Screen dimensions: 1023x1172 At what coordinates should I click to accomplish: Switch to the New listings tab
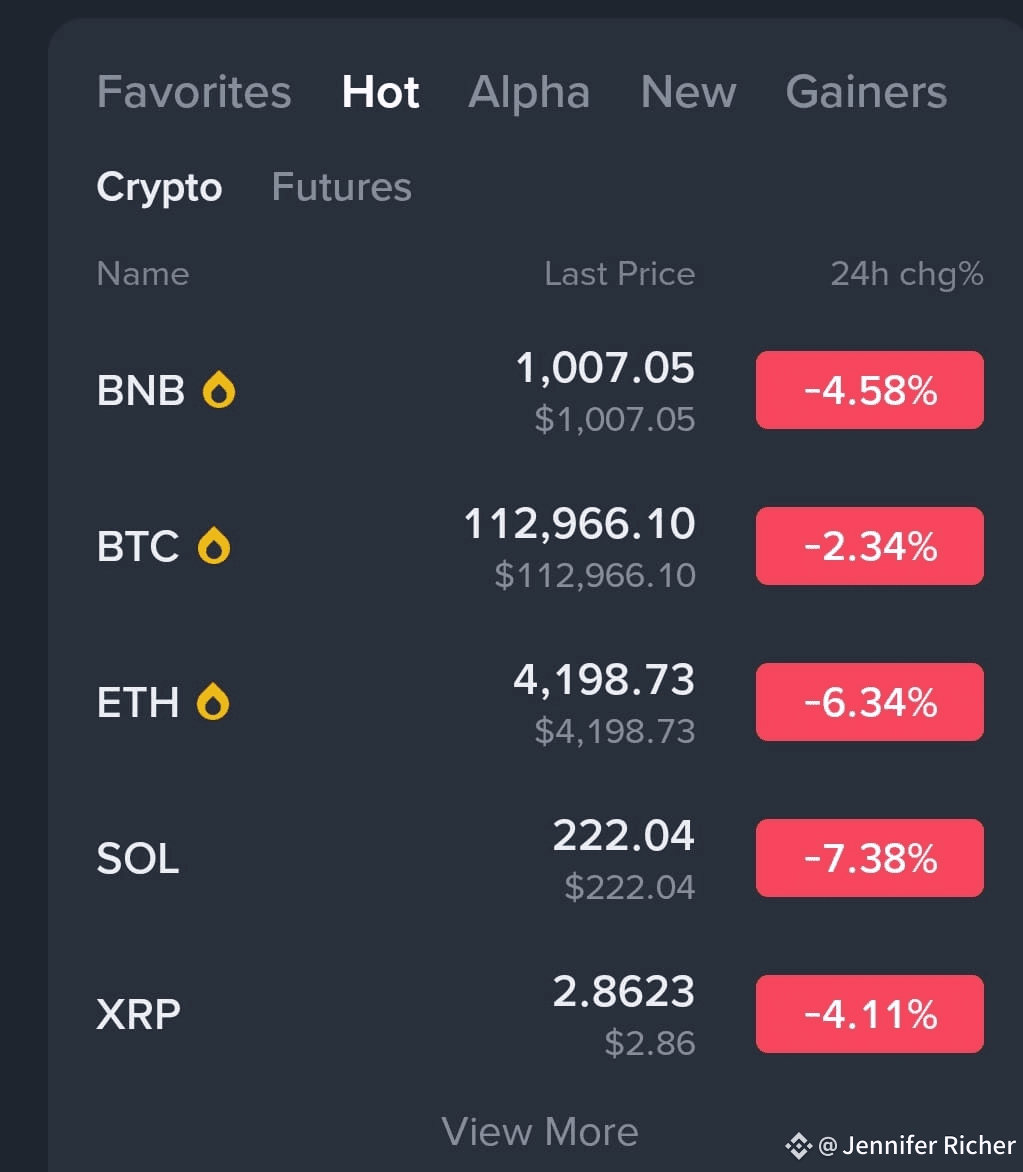[688, 92]
